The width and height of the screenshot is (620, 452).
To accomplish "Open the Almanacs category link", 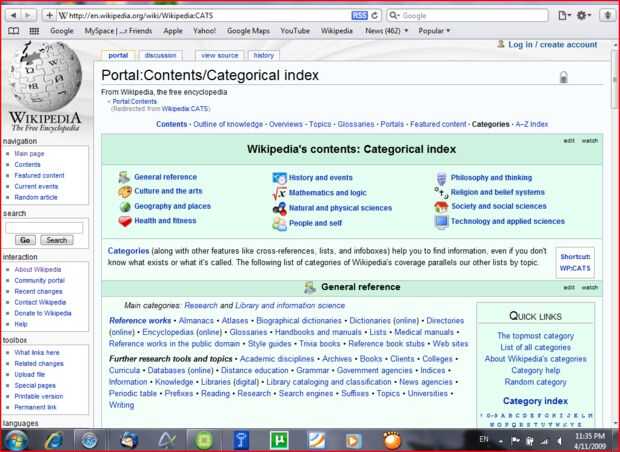I will [196, 321].
